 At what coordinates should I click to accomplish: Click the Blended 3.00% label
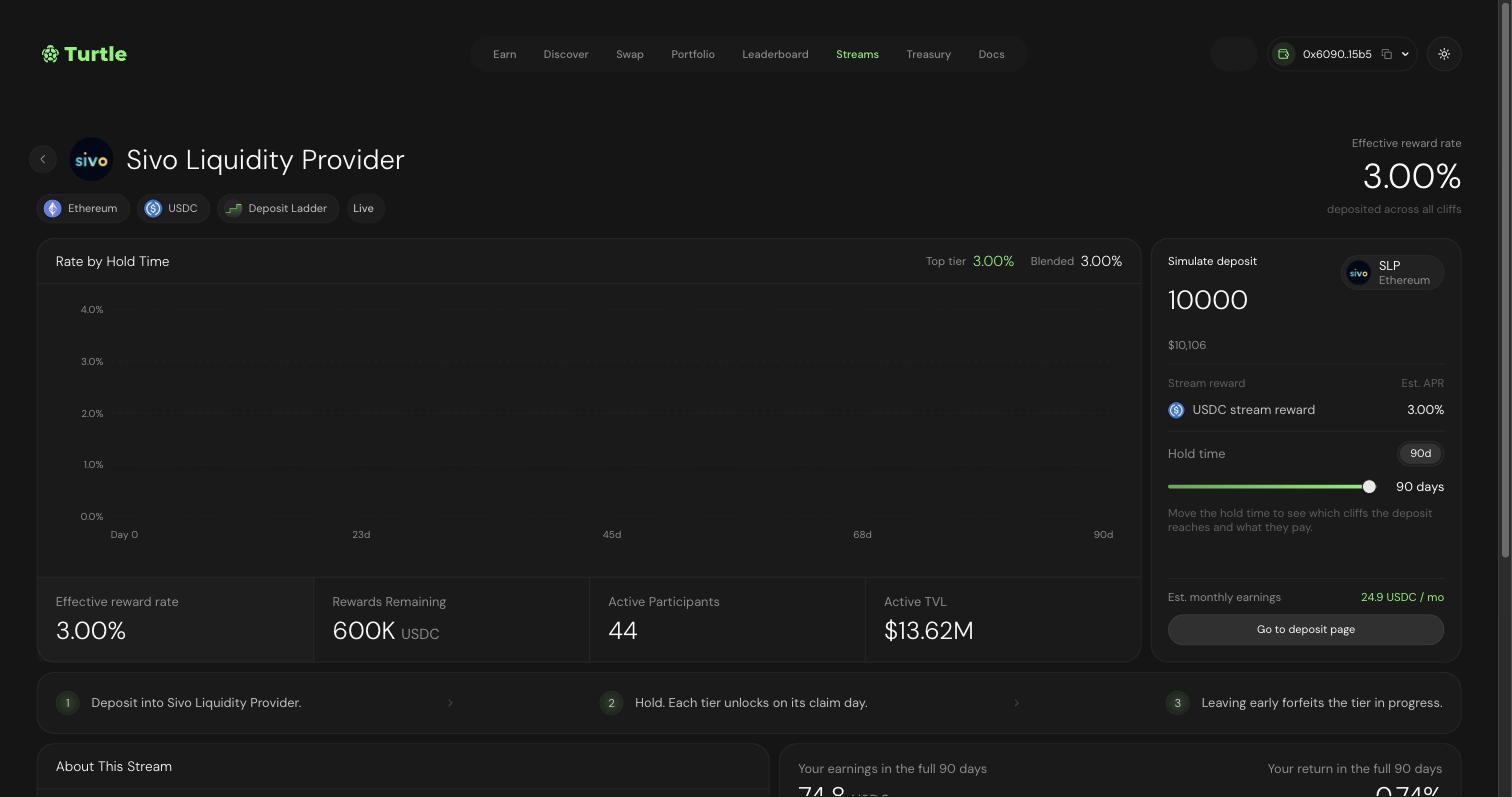(x=1076, y=261)
